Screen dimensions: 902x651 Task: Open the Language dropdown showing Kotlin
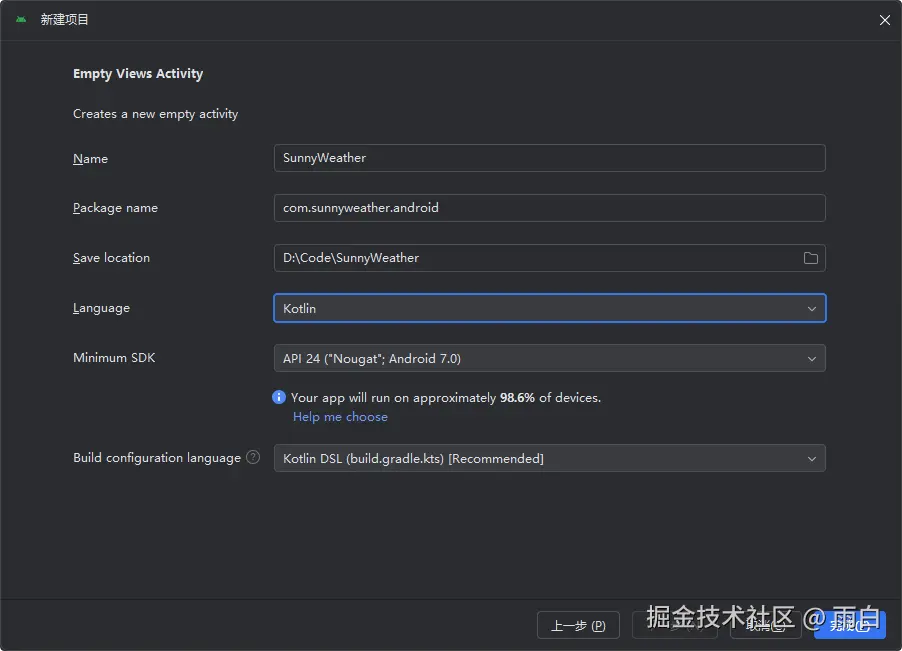coord(549,308)
